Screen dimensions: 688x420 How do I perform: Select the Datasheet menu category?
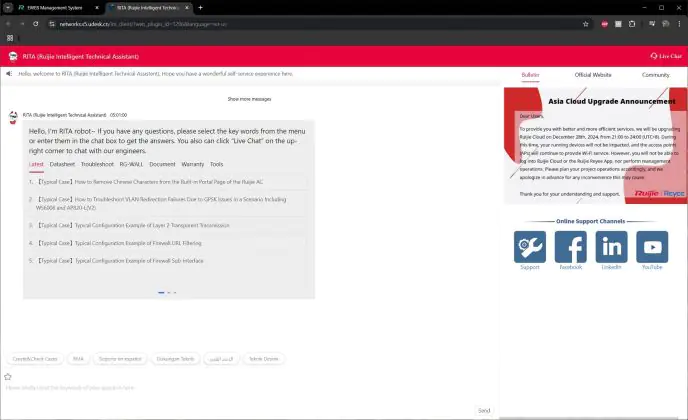62,164
